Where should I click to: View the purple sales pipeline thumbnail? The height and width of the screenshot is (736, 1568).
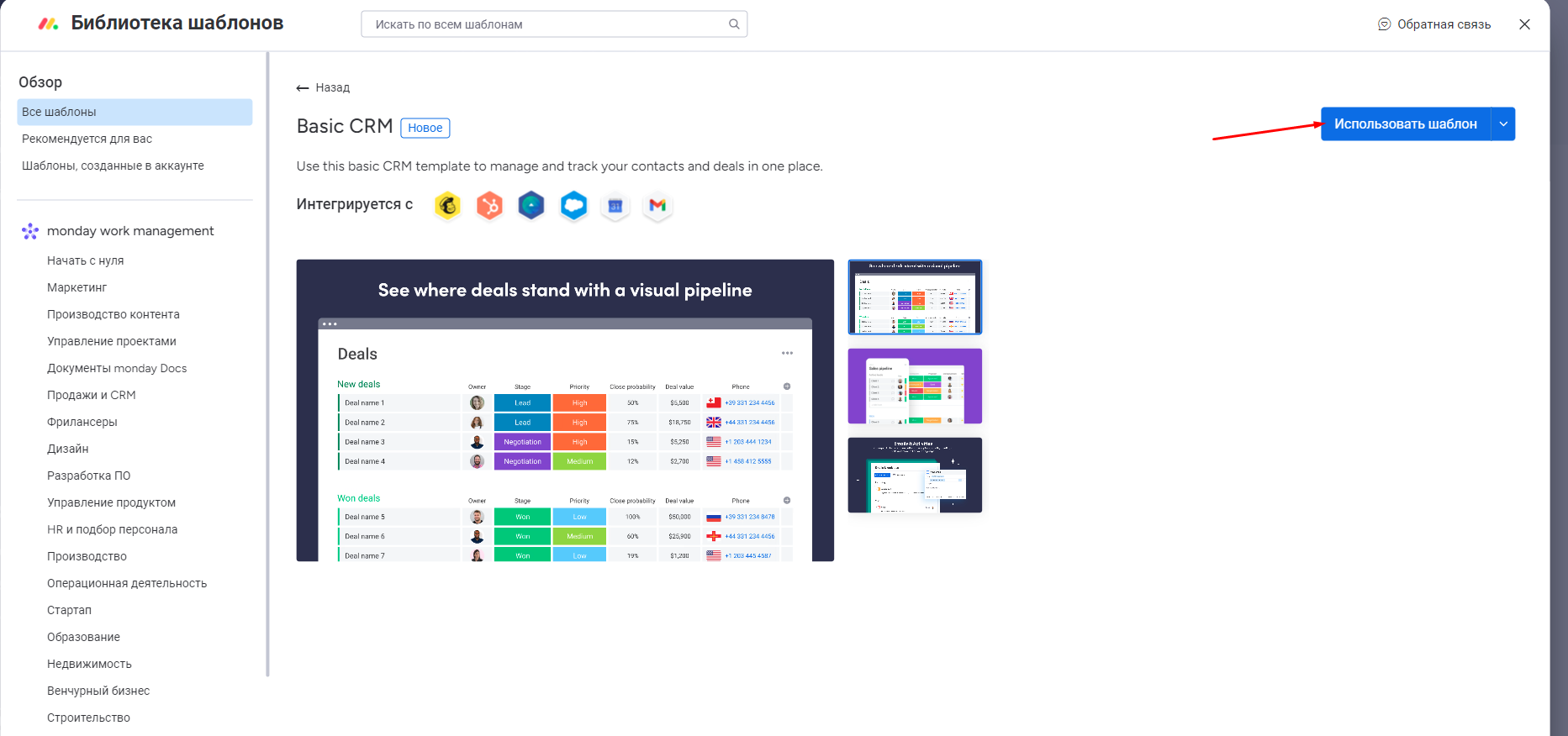tap(915, 386)
